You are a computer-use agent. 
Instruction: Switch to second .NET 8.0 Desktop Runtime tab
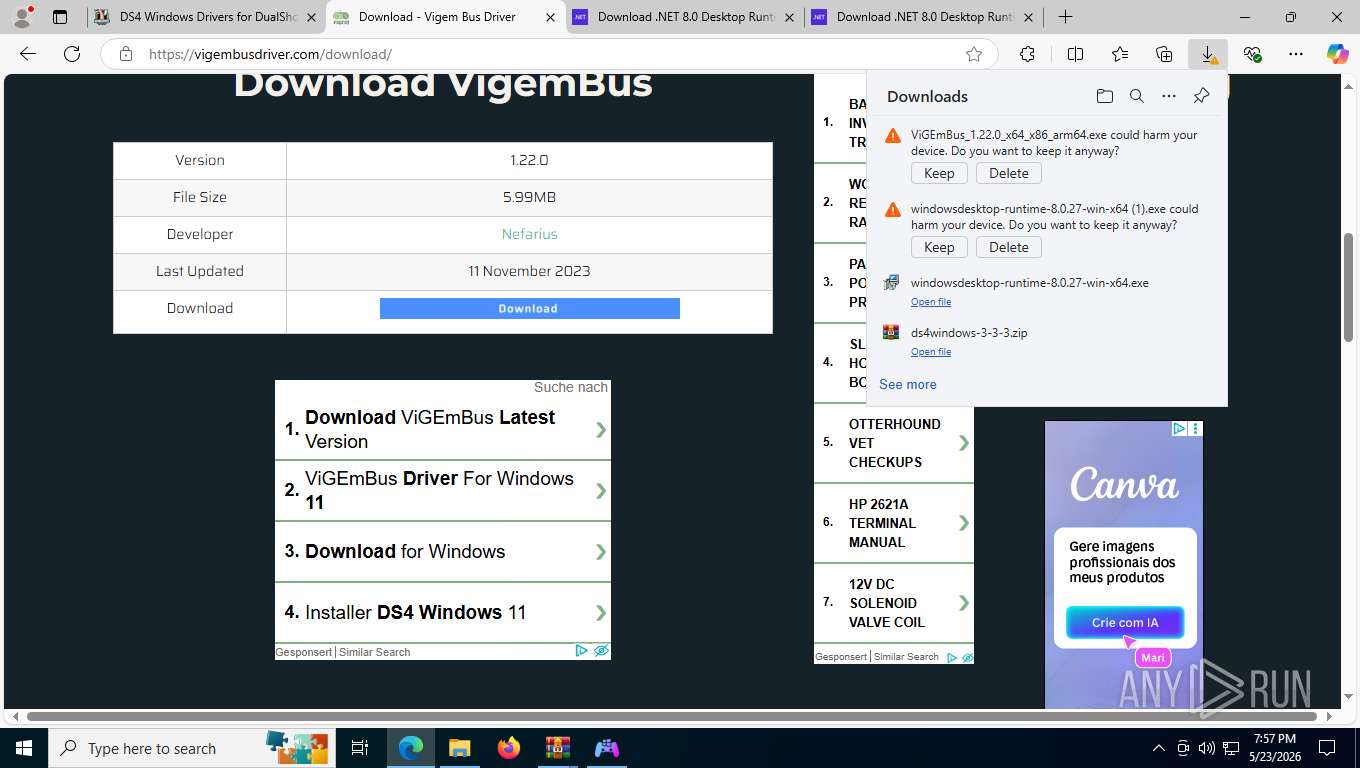pos(925,17)
